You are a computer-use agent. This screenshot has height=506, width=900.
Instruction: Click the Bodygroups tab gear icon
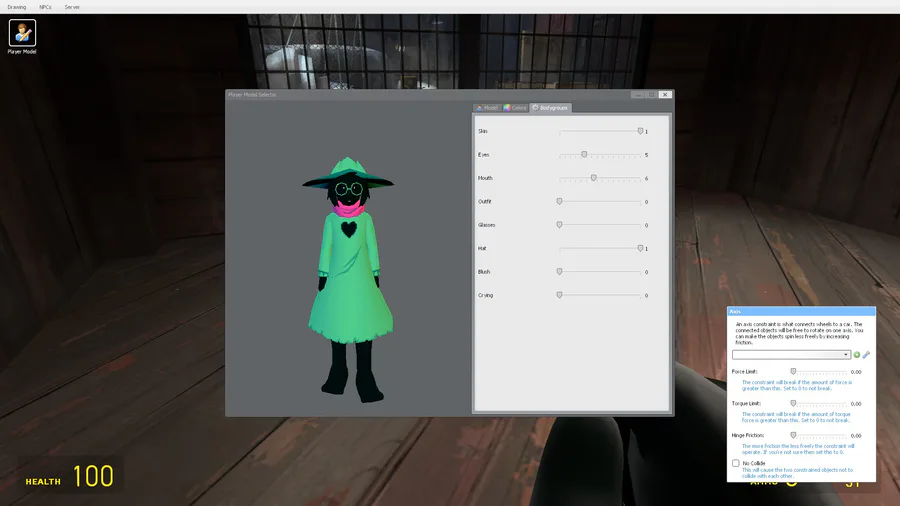(535, 108)
